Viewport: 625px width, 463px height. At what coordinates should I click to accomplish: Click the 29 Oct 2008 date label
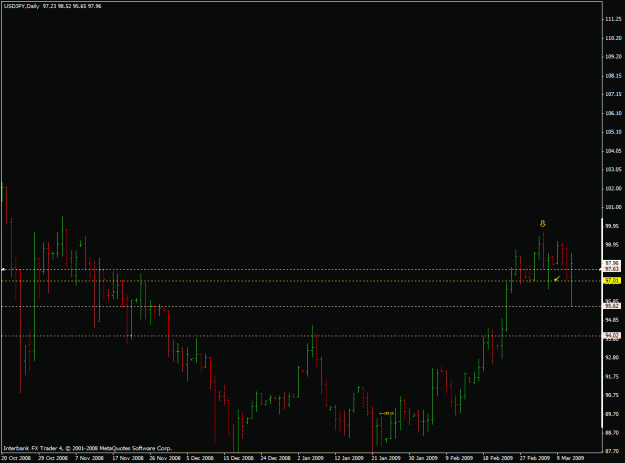[53, 458]
